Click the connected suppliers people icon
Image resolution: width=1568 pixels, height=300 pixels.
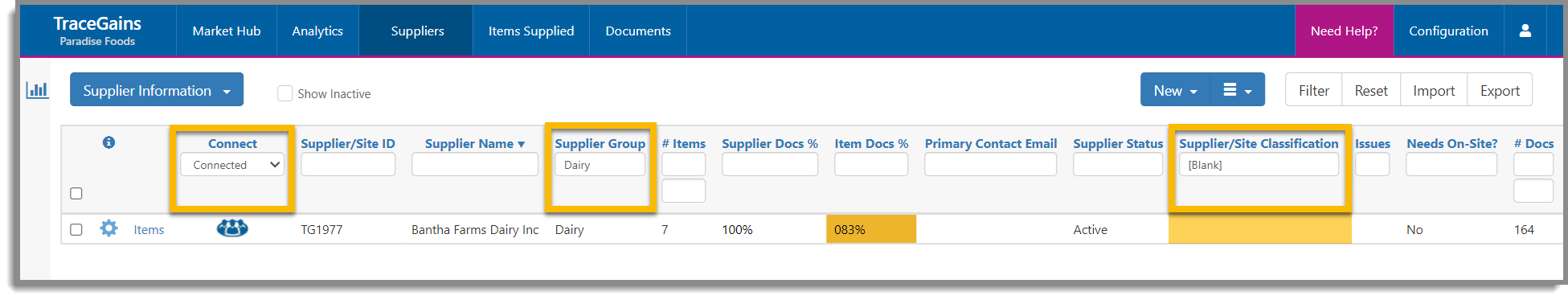[x=232, y=228]
